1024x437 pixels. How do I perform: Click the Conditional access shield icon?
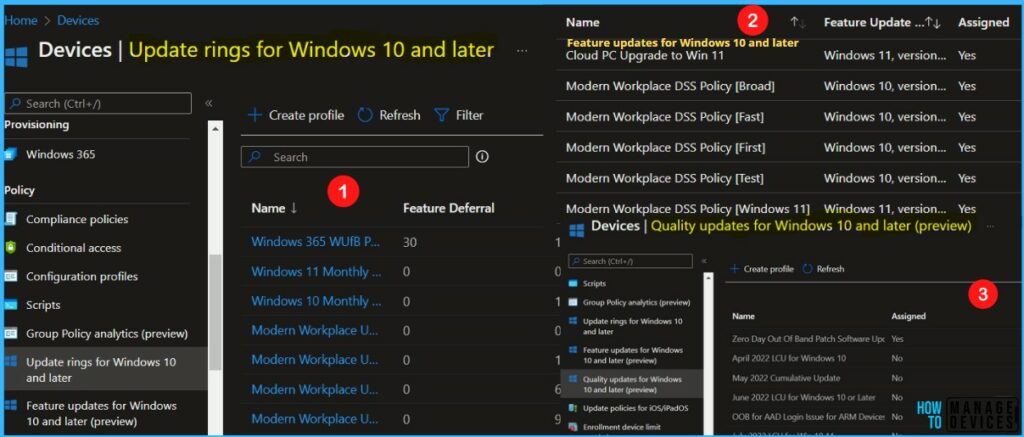(x=10, y=248)
